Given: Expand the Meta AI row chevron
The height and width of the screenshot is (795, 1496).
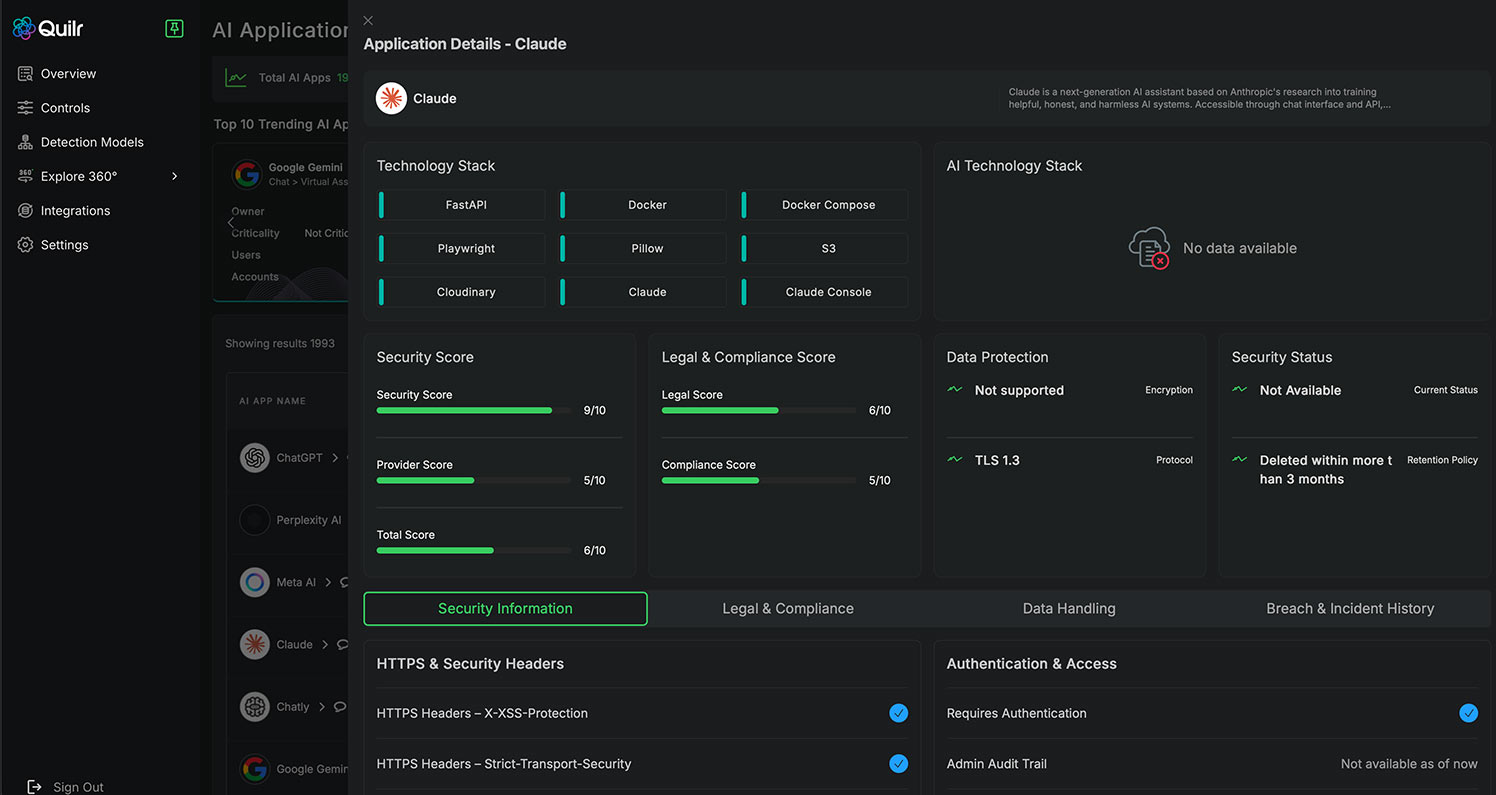Looking at the screenshot, I should (x=328, y=582).
